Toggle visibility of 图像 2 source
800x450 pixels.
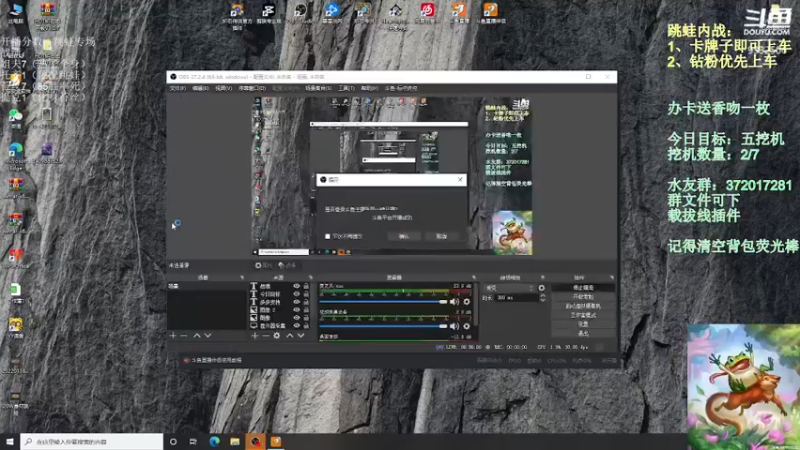click(296, 310)
